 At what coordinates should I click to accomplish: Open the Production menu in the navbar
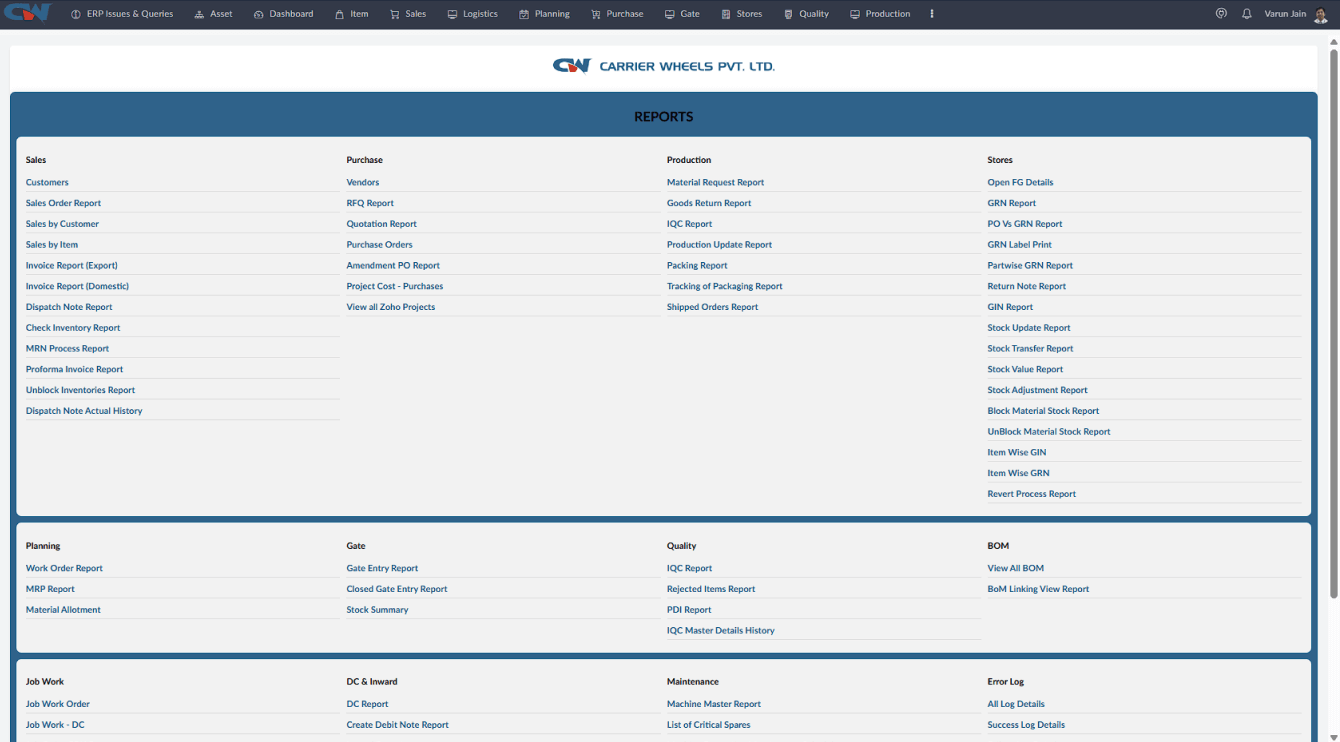coord(880,14)
